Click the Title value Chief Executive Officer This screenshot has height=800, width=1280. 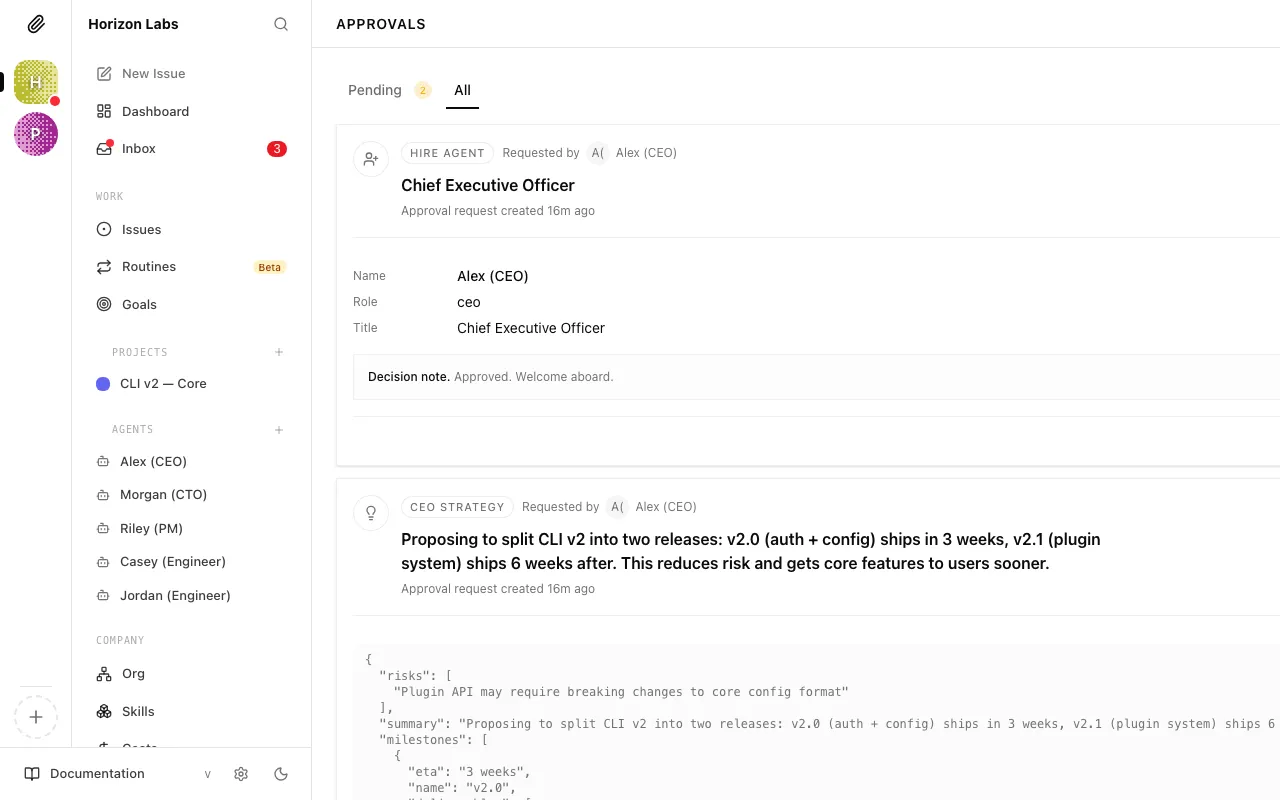531,328
